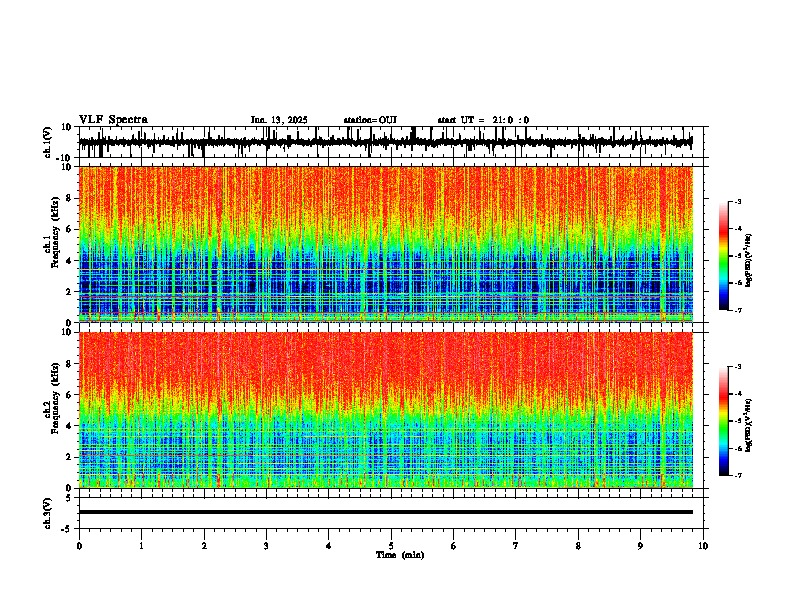Click the "ch.3(V)" axis label
The image size is (792, 612).
[48, 513]
